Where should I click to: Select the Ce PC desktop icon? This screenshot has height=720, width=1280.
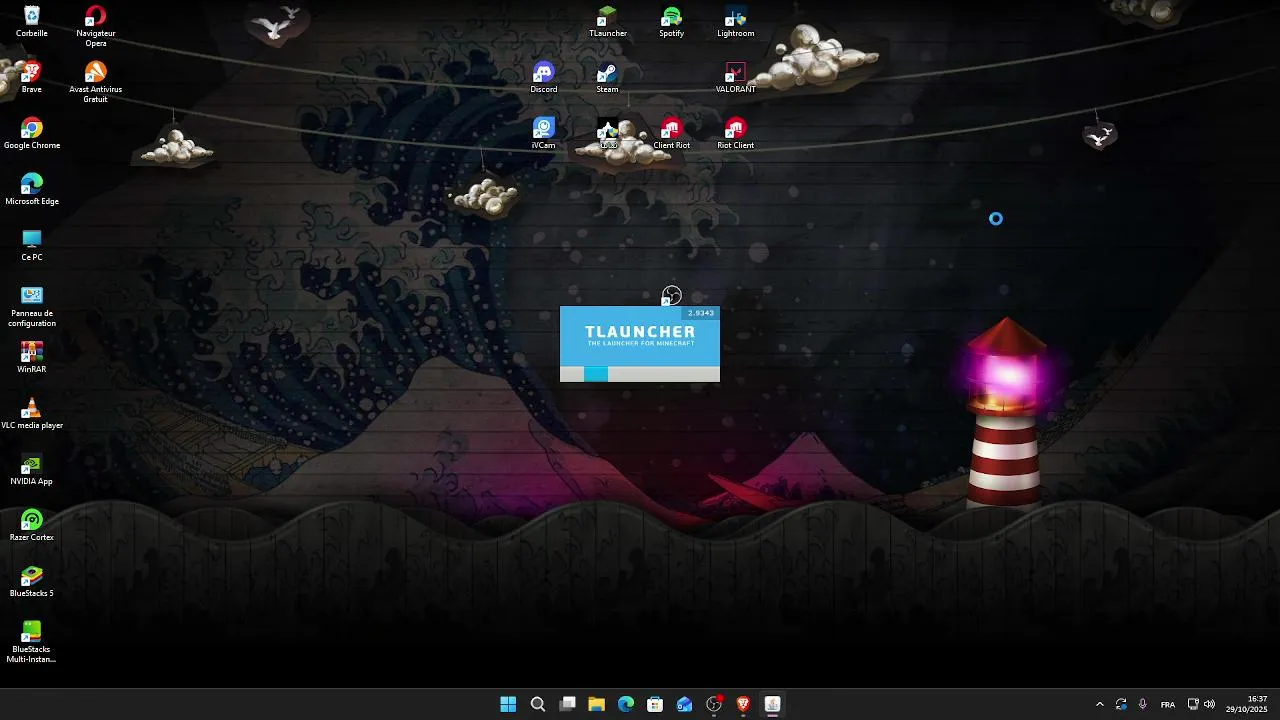[x=32, y=245]
